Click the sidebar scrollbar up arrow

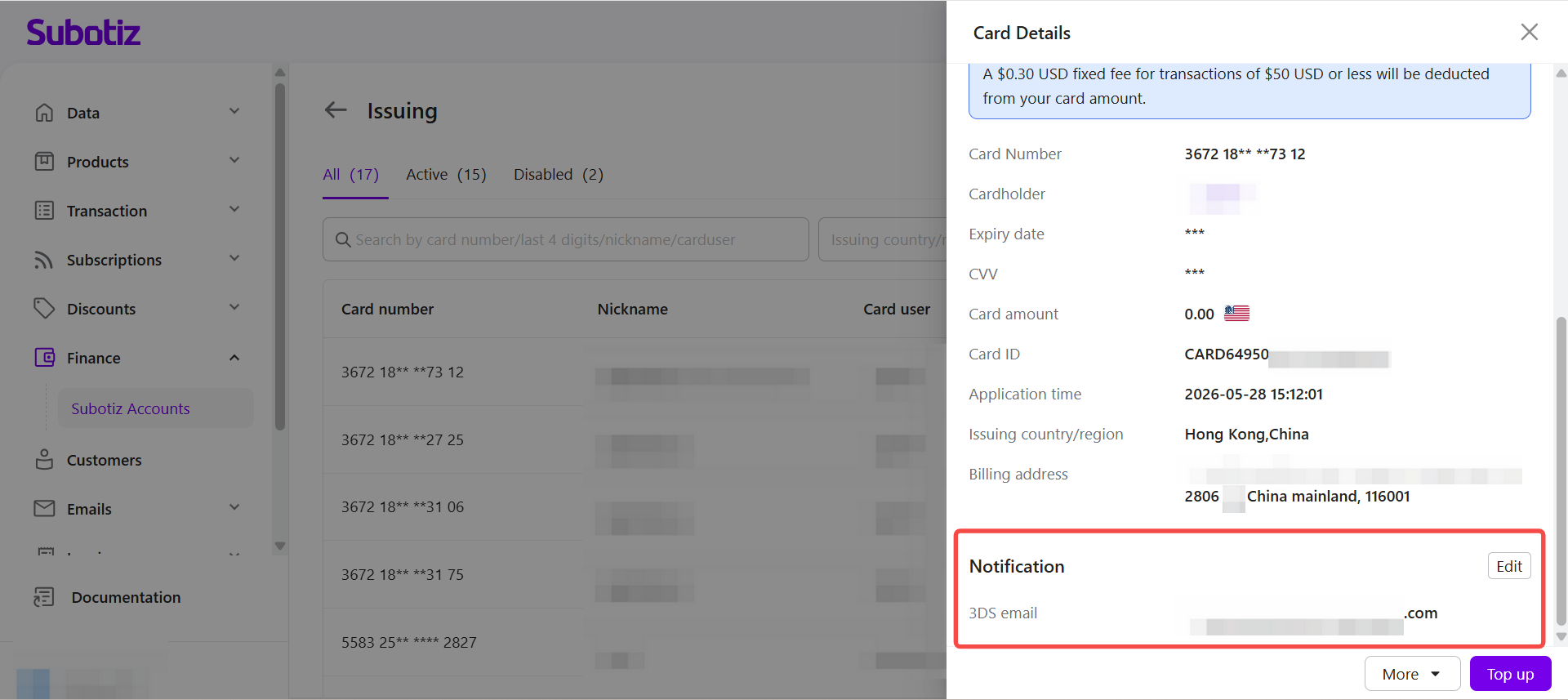pyautogui.click(x=280, y=73)
